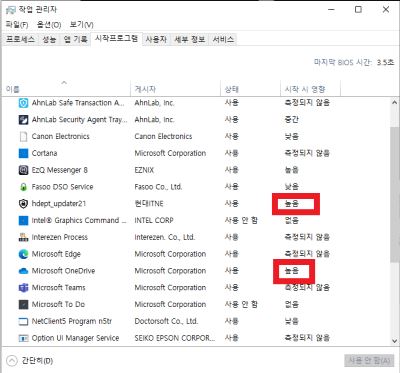Image resolution: width=400 pixels, height=373 pixels.
Task: Click the Task Manager title bar icon
Action: 11,10
